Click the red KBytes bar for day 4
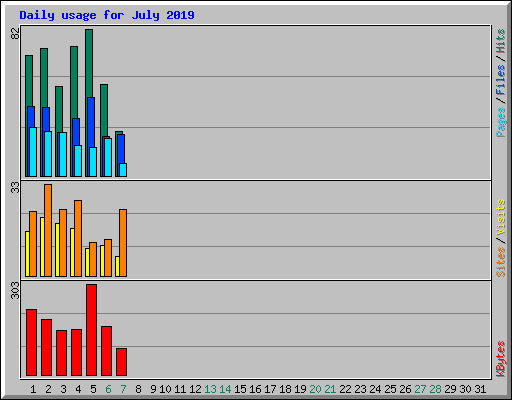 click(76, 353)
